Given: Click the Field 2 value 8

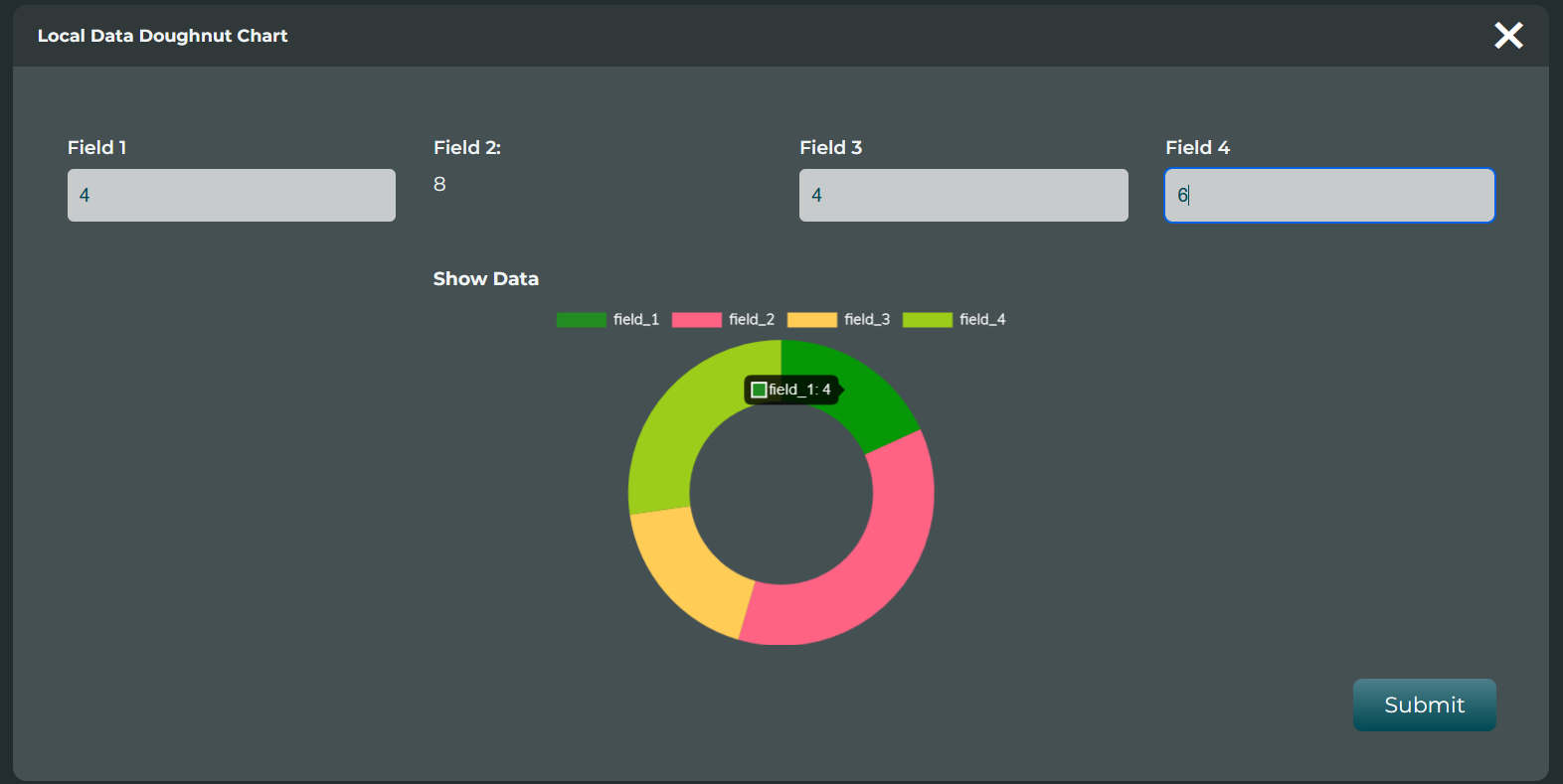Looking at the screenshot, I should [439, 185].
